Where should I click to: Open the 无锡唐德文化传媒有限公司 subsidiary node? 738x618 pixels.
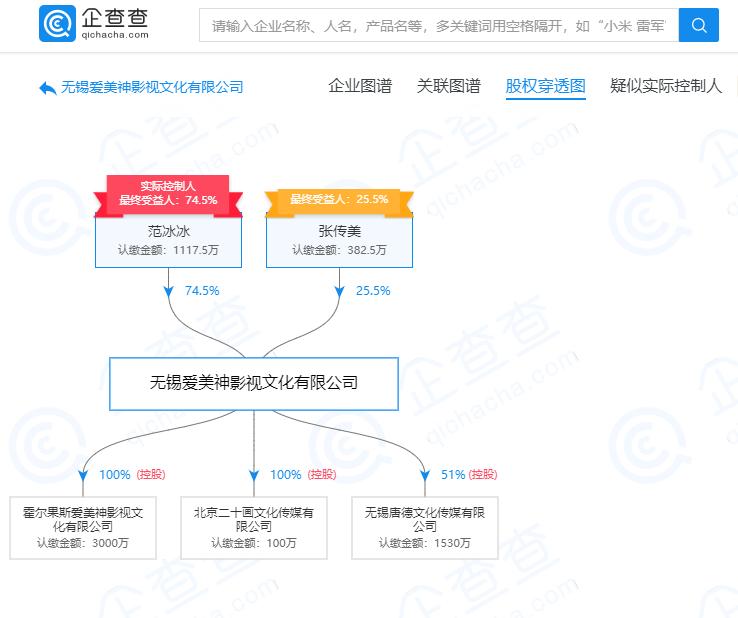(x=425, y=528)
